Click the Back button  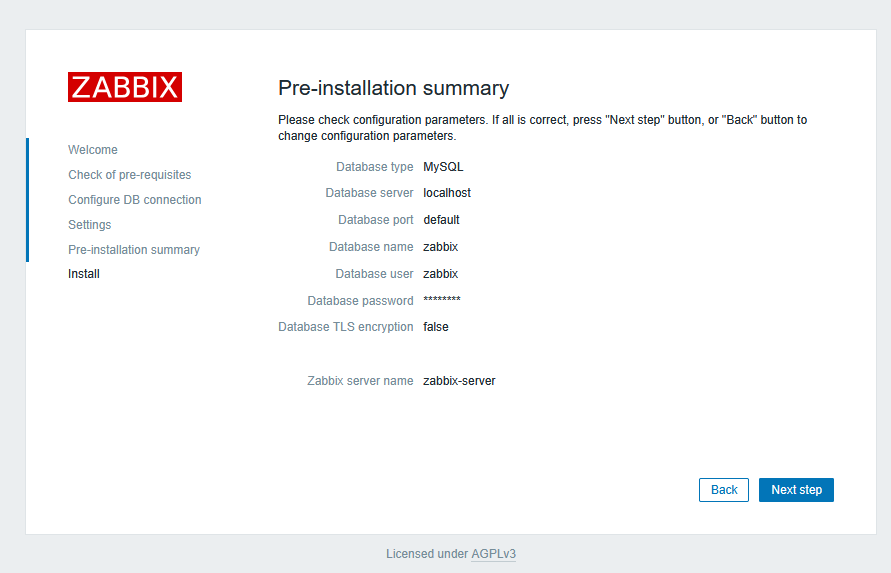coord(724,490)
